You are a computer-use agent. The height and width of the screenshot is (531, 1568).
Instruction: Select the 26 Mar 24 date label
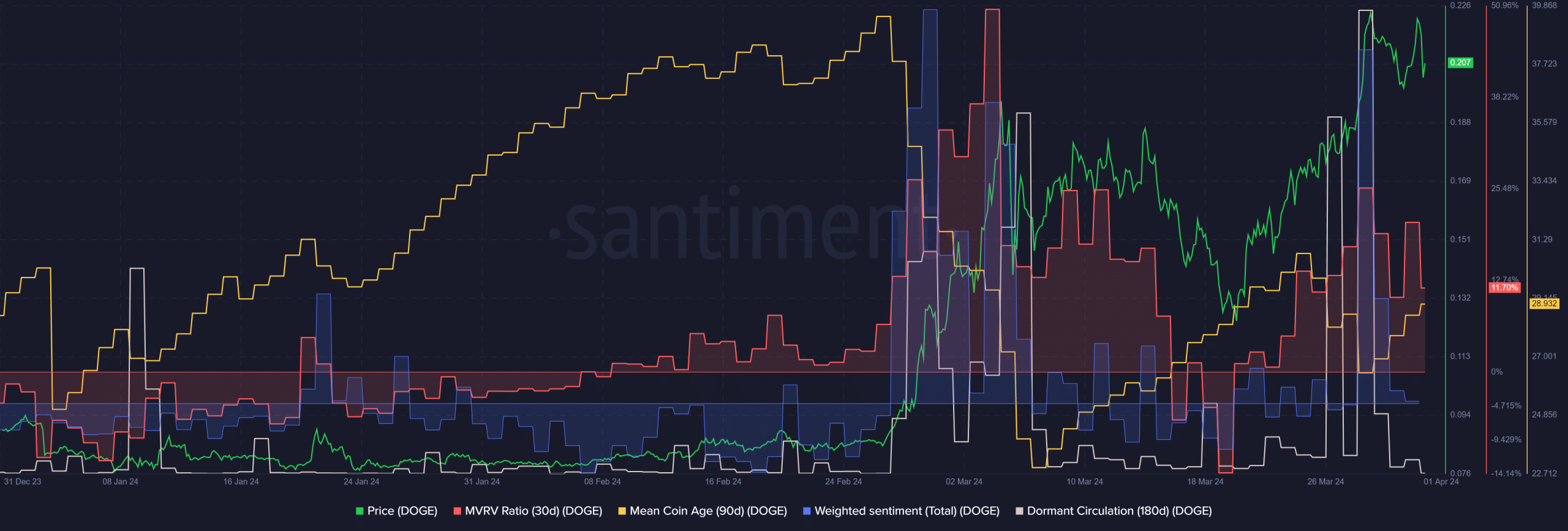click(x=1325, y=481)
